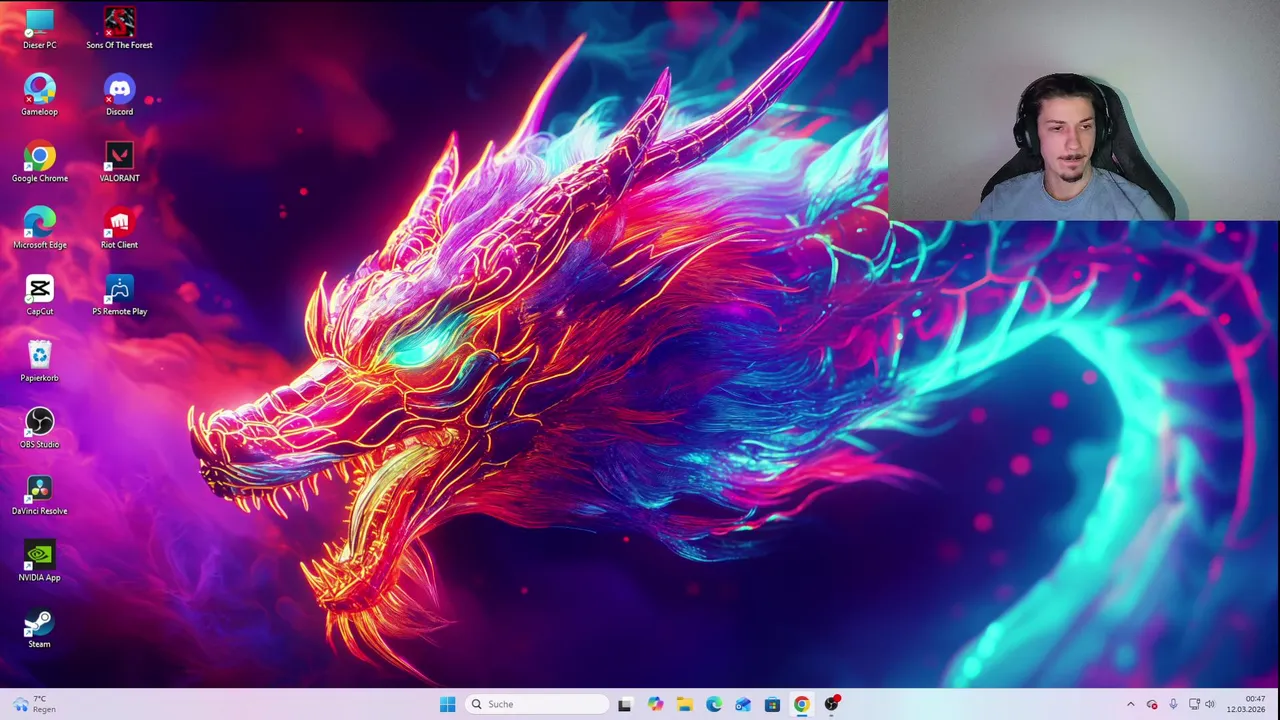Switch to Chrome in the taskbar
1280x720 pixels.
[x=802, y=704]
